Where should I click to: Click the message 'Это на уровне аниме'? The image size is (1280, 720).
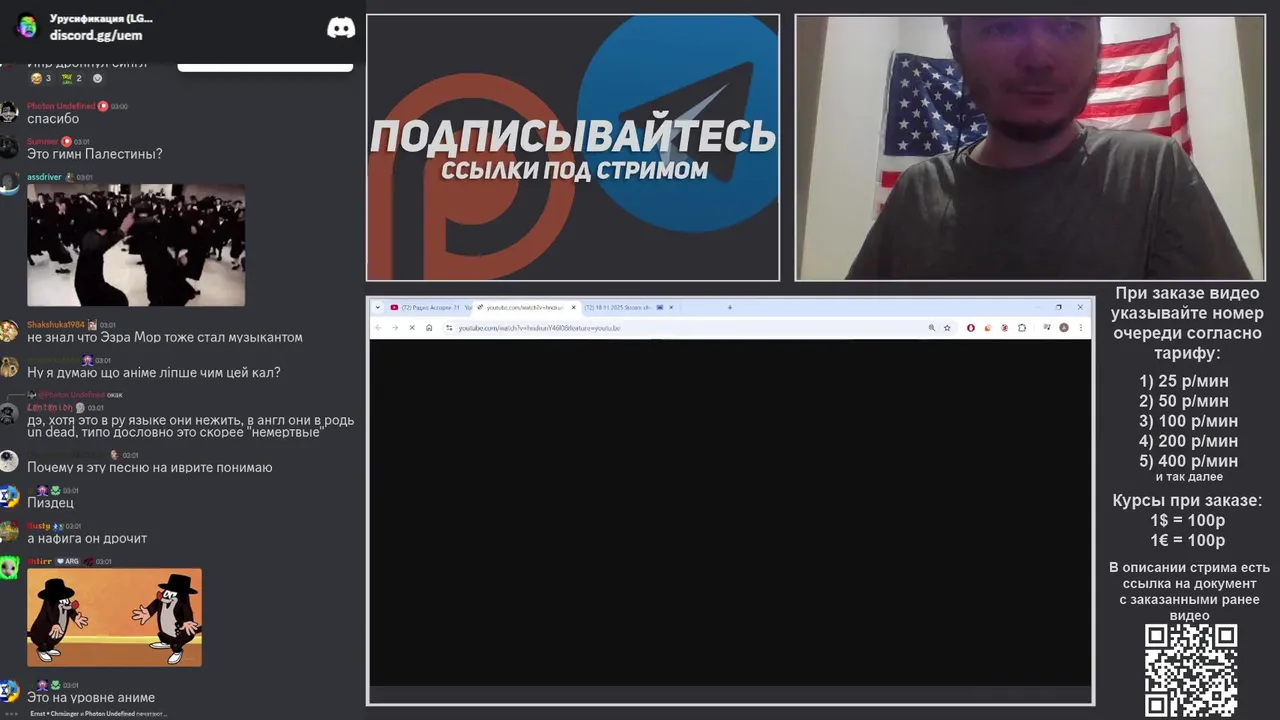click(91, 697)
